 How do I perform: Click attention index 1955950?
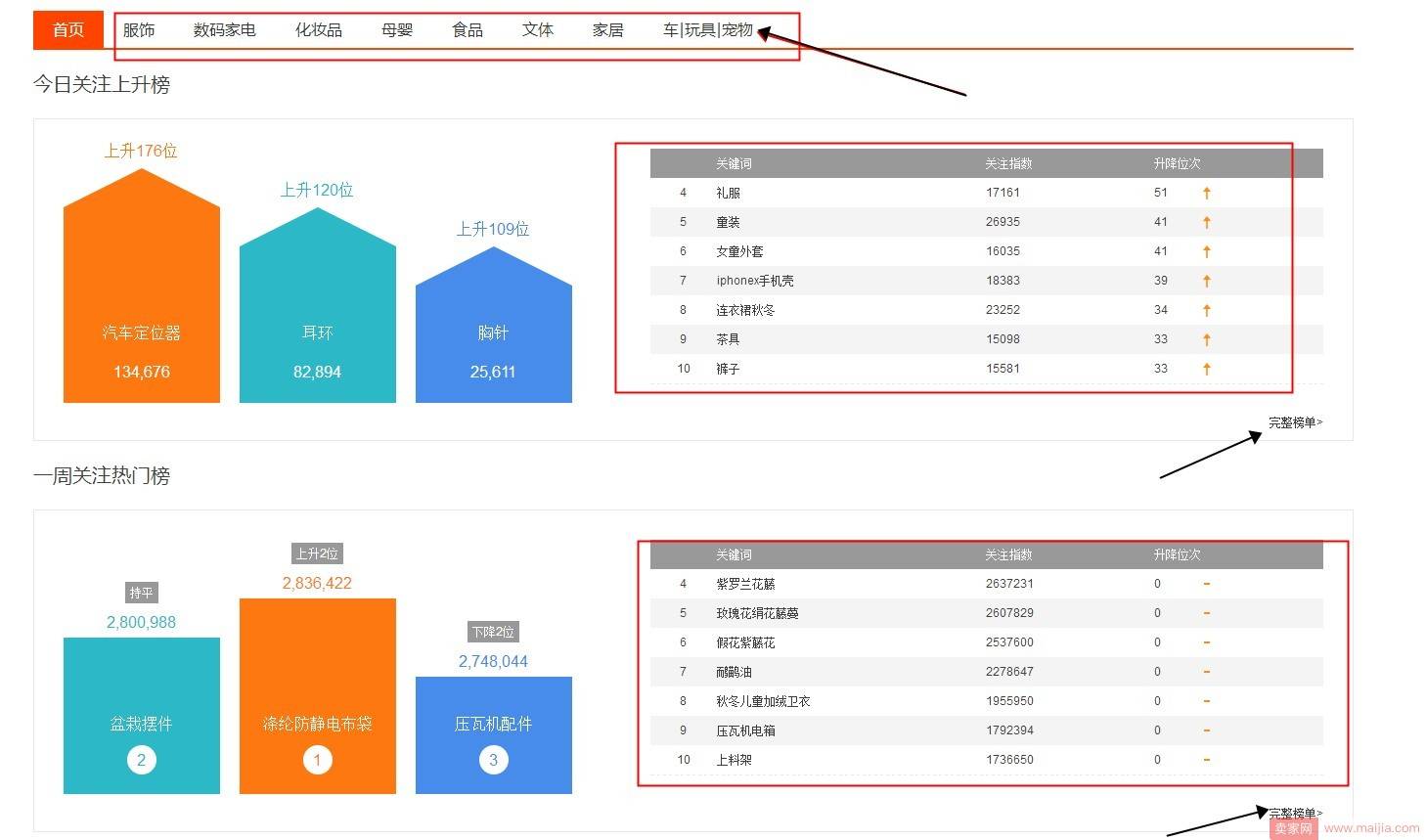point(1009,701)
